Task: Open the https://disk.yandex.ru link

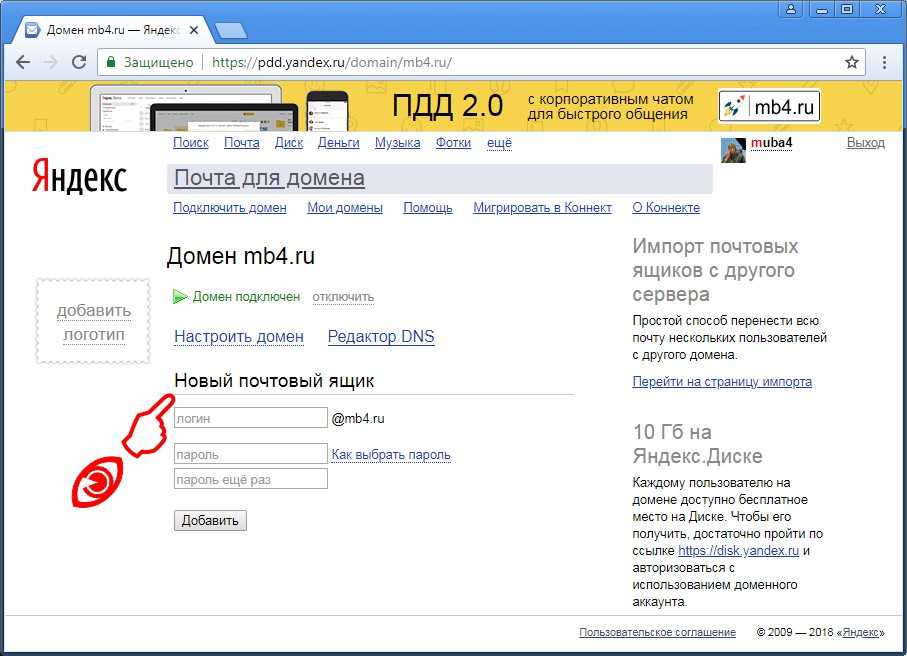Action: 738,551
